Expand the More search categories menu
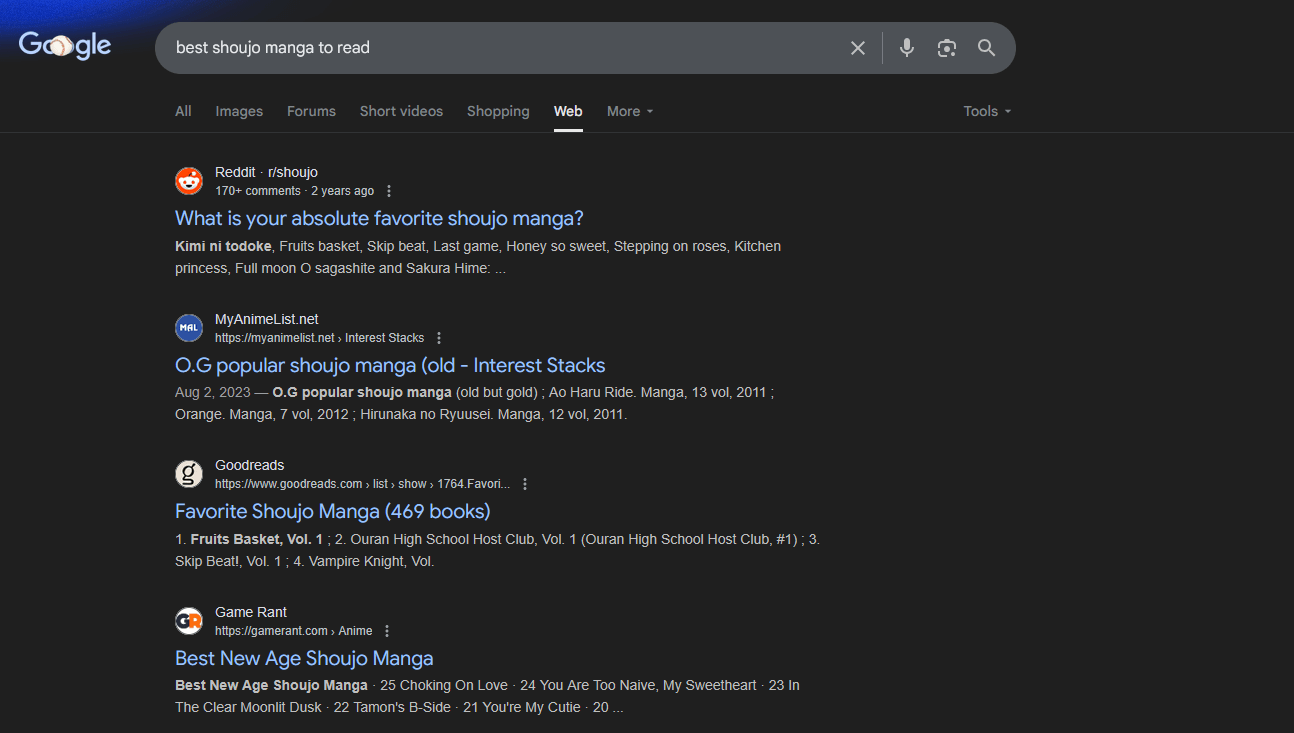 point(629,111)
